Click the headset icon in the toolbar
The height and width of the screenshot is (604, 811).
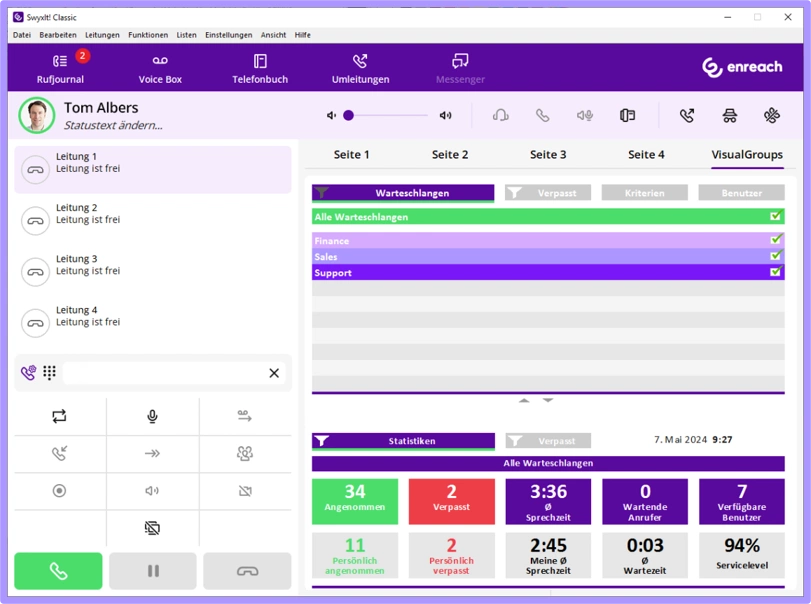tap(501, 116)
